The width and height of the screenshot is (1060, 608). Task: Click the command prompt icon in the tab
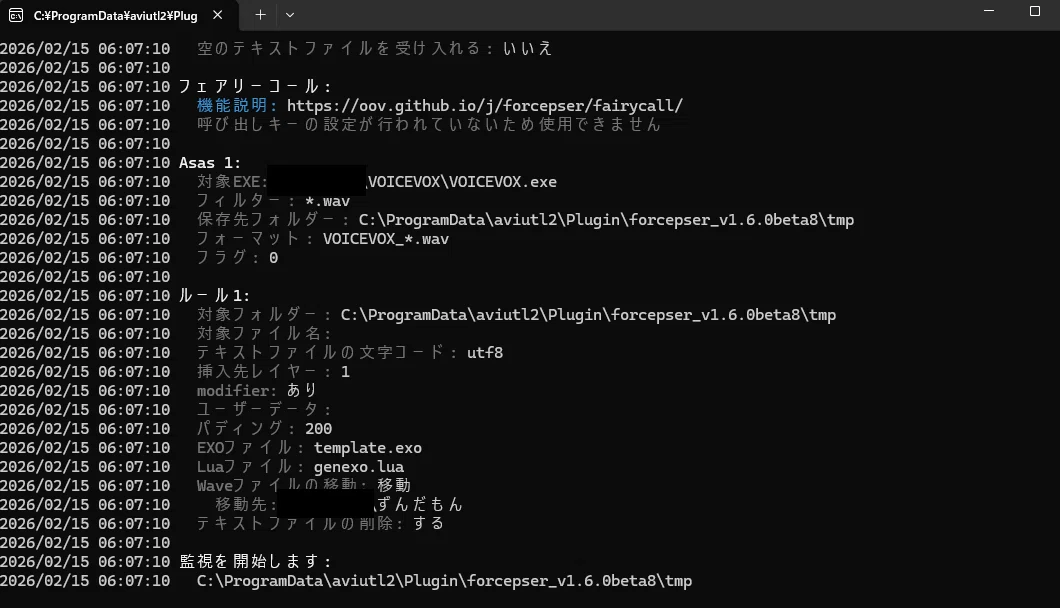(16, 15)
